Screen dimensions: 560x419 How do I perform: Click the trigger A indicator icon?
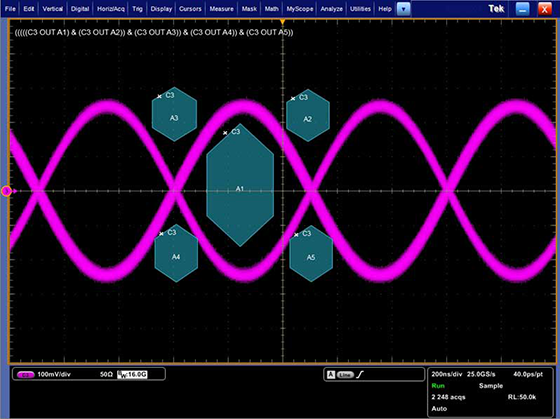[x=331, y=374]
